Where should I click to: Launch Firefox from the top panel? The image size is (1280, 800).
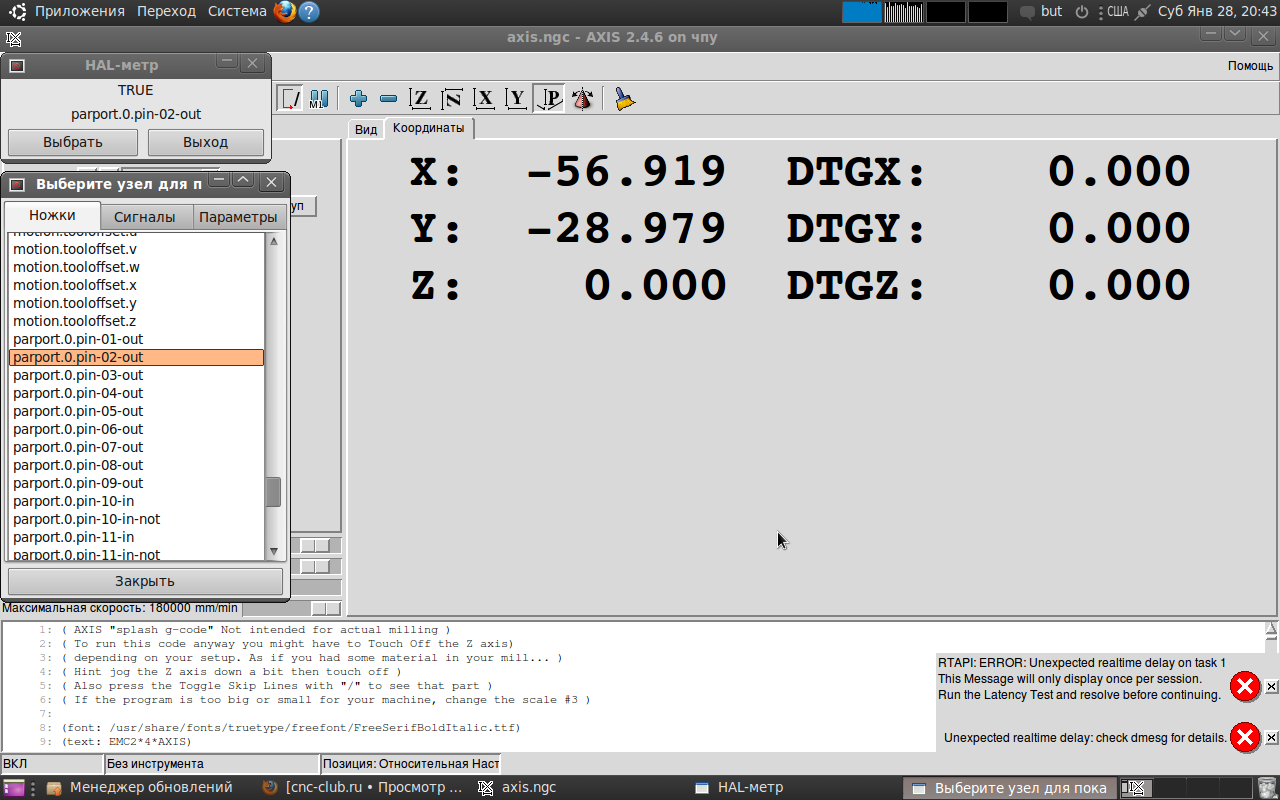[285, 12]
